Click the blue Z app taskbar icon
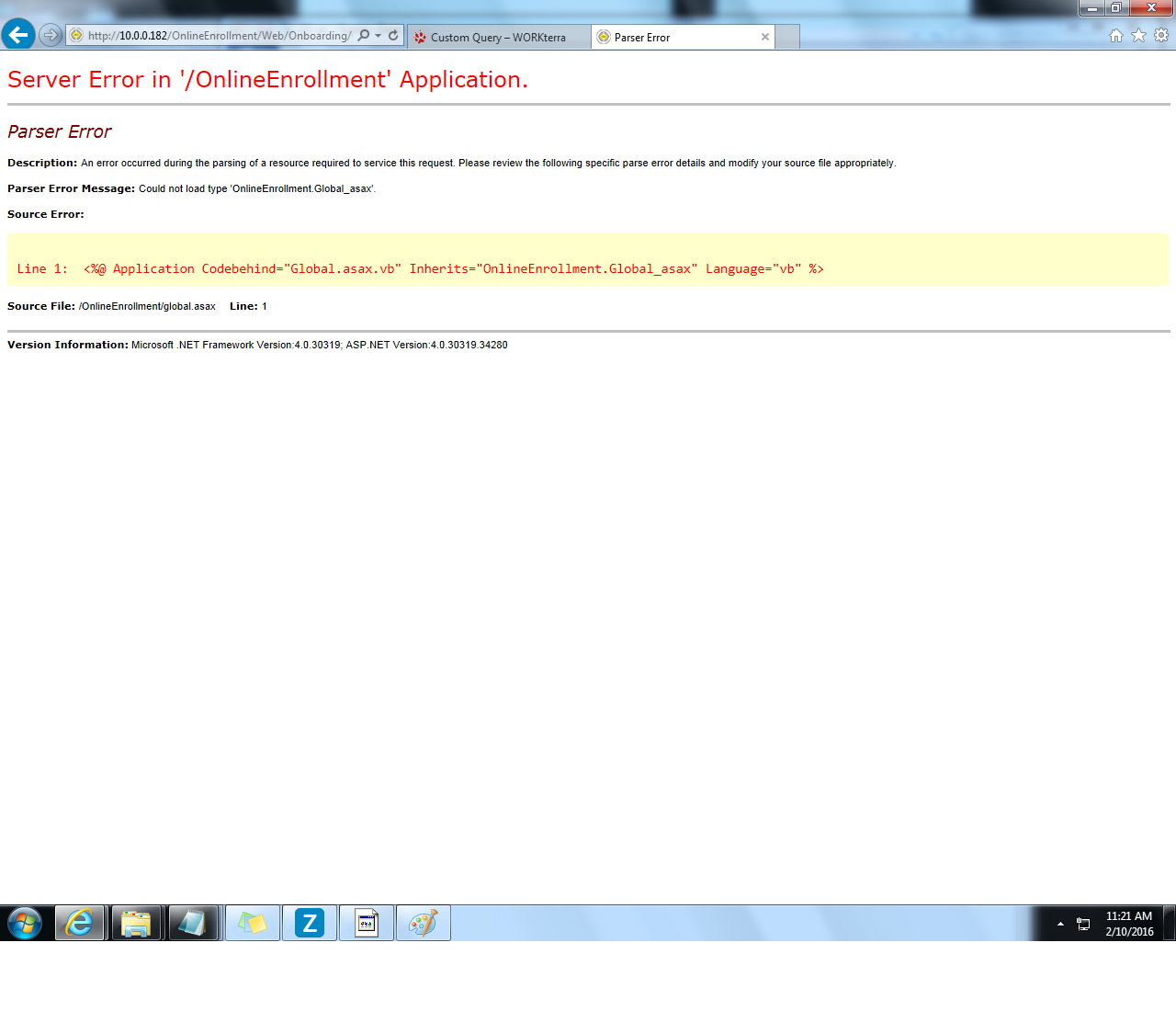The width and height of the screenshot is (1176, 1011). [x=310, y=923]
